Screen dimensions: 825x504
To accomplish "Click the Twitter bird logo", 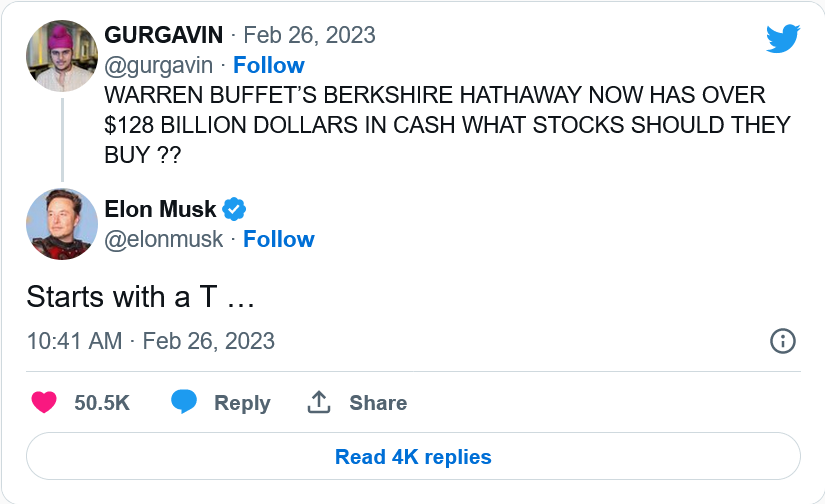I will pos(783,39).
